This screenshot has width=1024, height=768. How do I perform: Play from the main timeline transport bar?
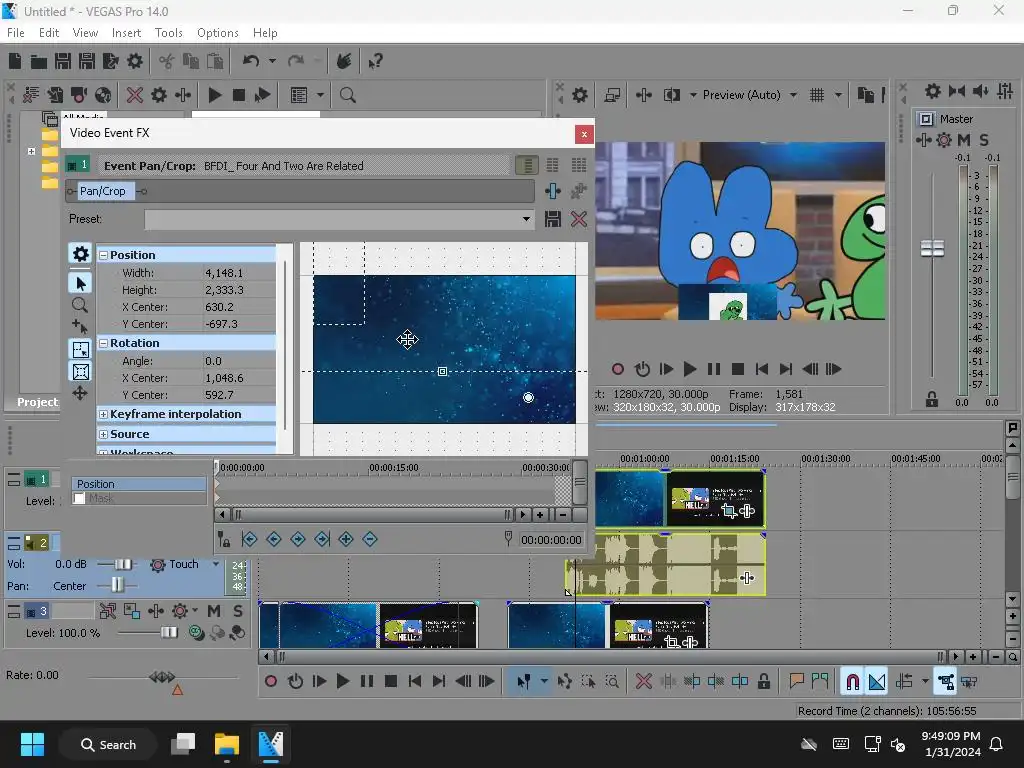pyautogui.click(x=342, y=682)
